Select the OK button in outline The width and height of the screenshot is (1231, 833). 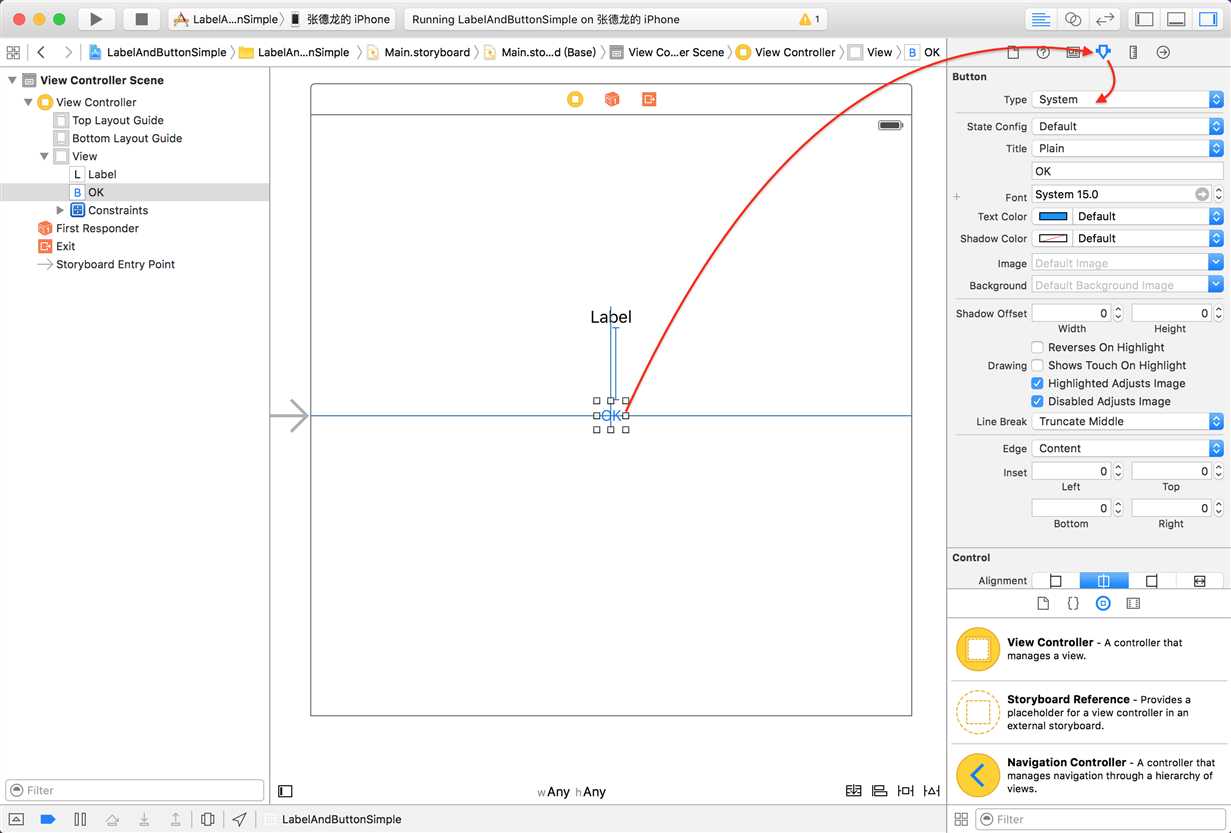(x=95, y=192)
